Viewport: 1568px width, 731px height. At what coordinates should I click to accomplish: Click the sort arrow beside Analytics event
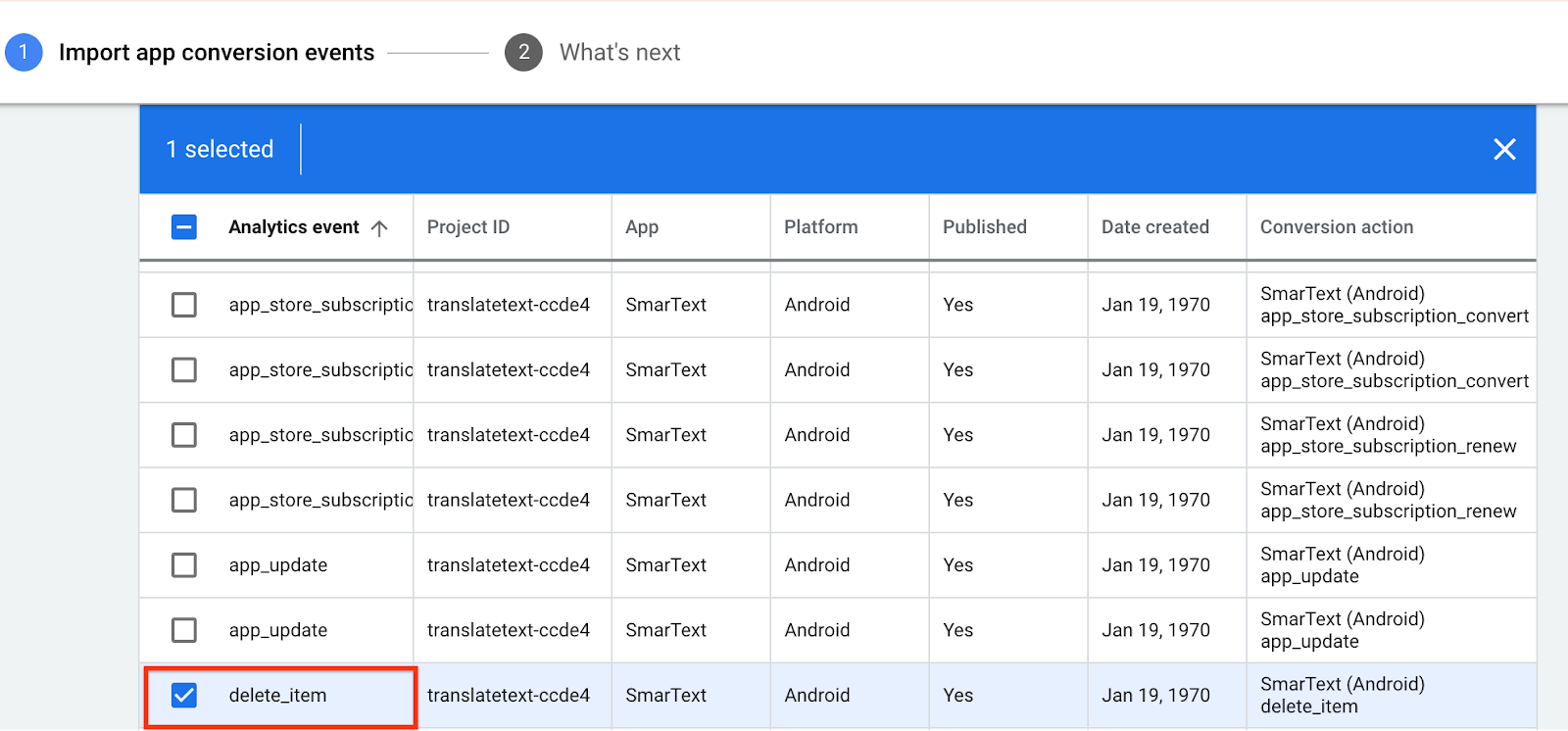coord(380,228)
